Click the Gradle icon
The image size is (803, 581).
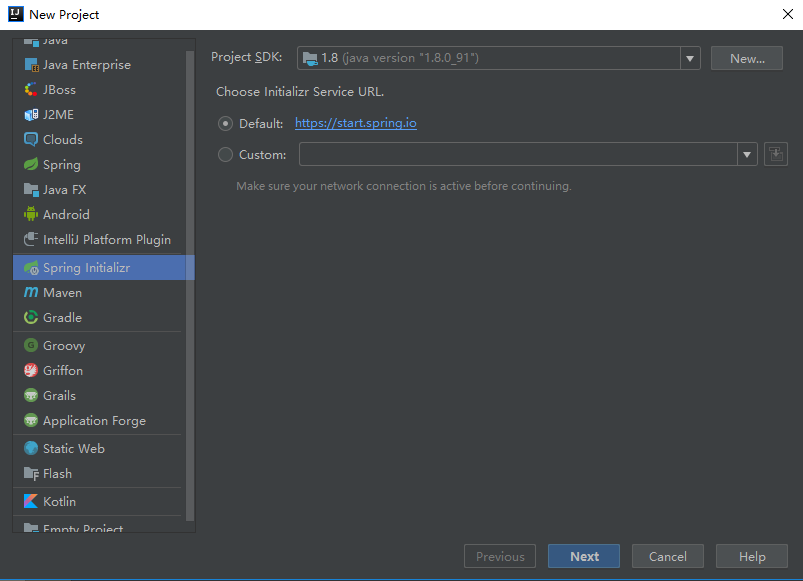pos(31,317)
